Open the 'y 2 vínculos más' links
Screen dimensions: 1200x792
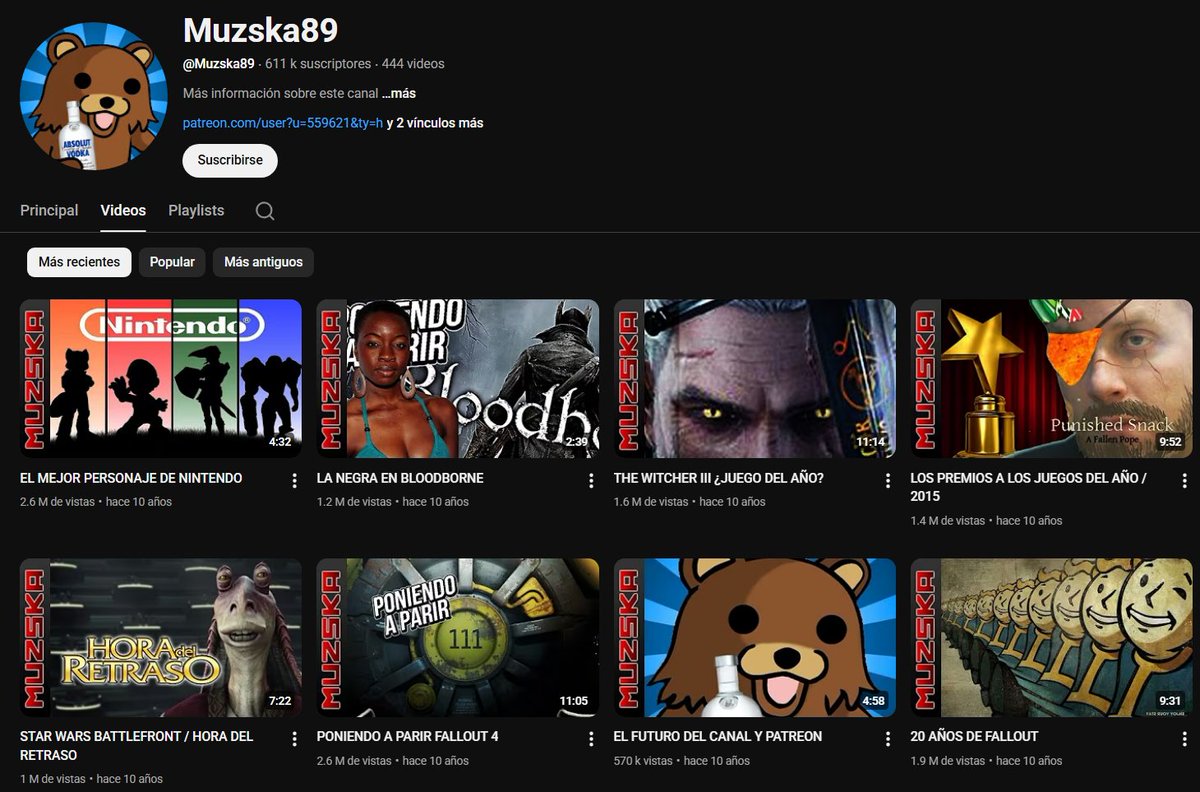(x=435, y=123)
